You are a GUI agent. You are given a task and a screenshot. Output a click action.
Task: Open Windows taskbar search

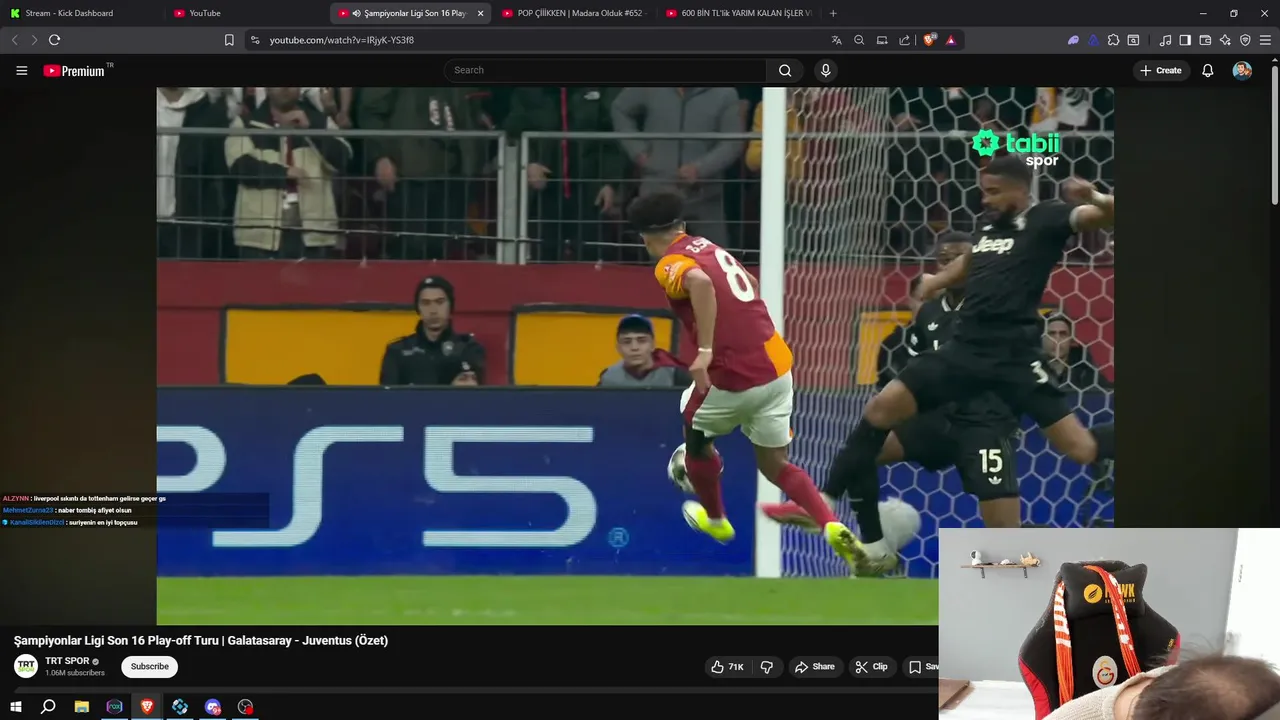click(x=48, y=707)
